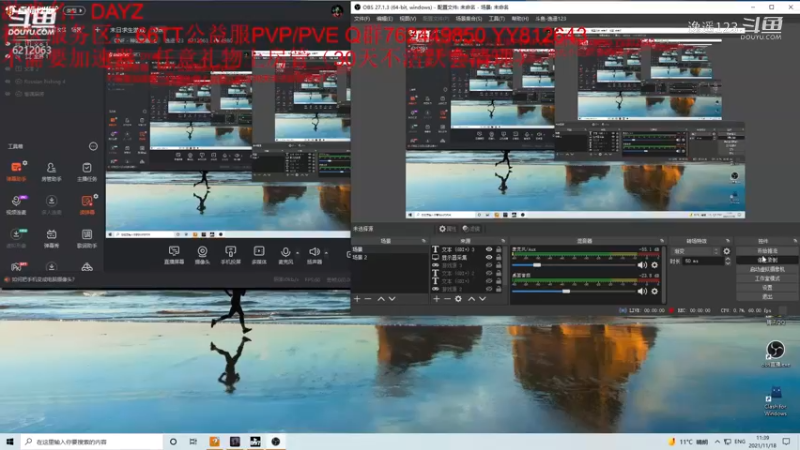Select 场景 2 in scenes list
The height and width of the screenshot is (450, 800).
390,257
